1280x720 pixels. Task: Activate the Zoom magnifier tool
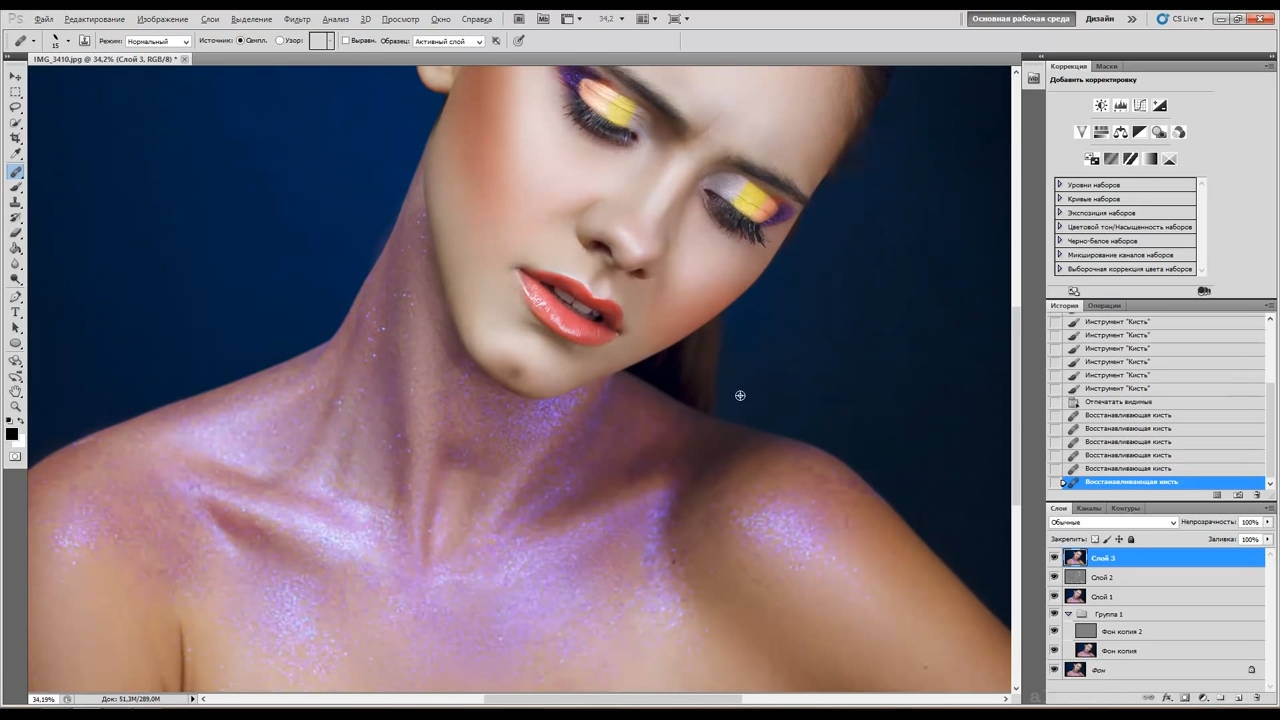coord(15,406)
